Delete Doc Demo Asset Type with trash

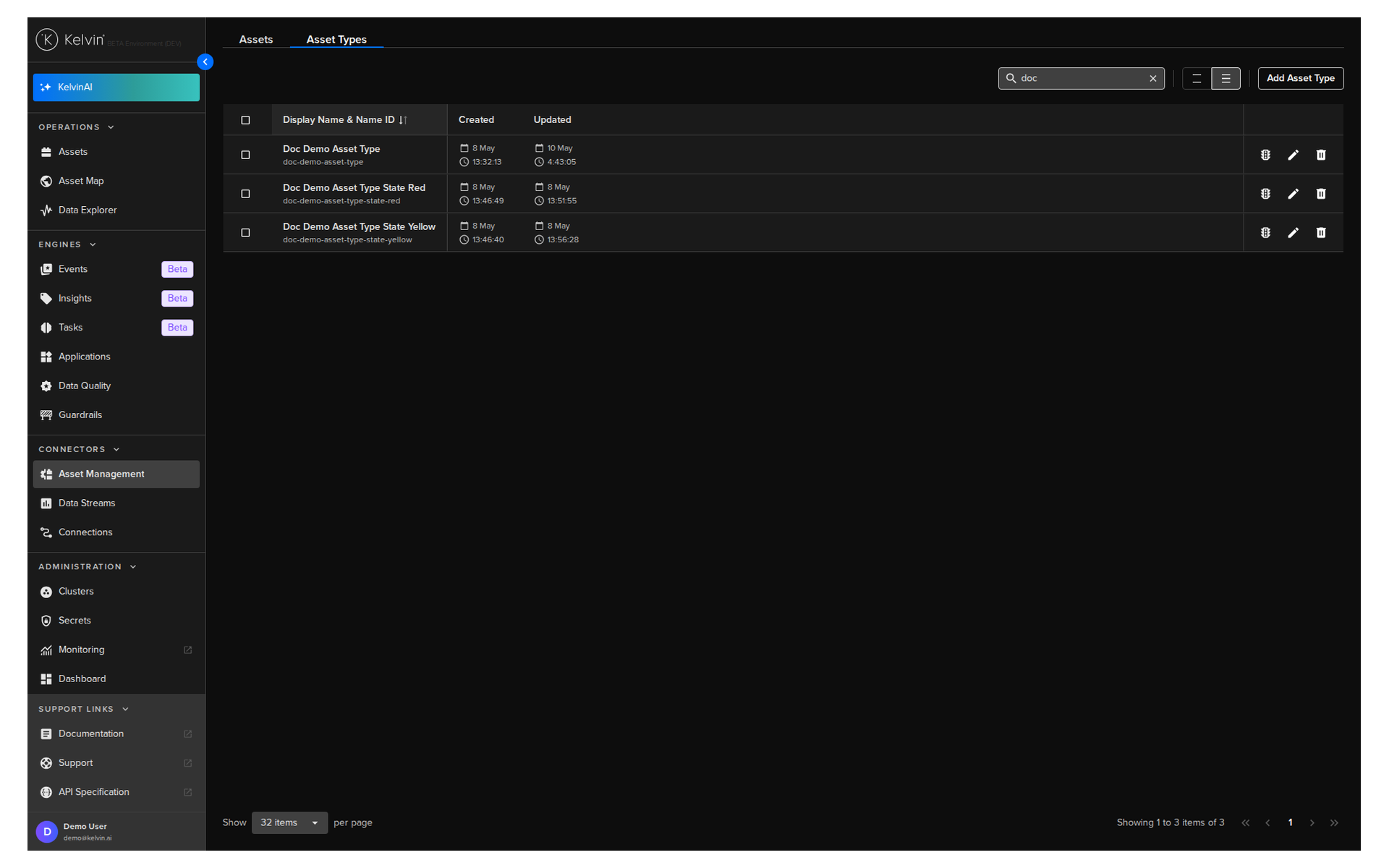[x=1321, y=155]
